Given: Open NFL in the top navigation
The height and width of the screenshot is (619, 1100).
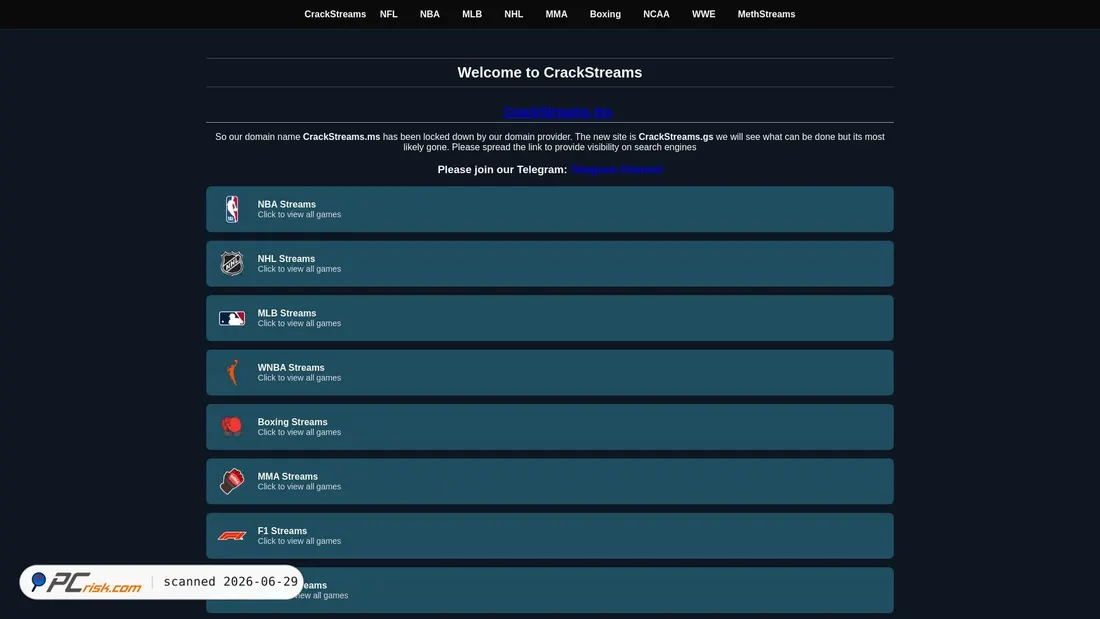Looking at the screenshot, I should tap(389, 14).
